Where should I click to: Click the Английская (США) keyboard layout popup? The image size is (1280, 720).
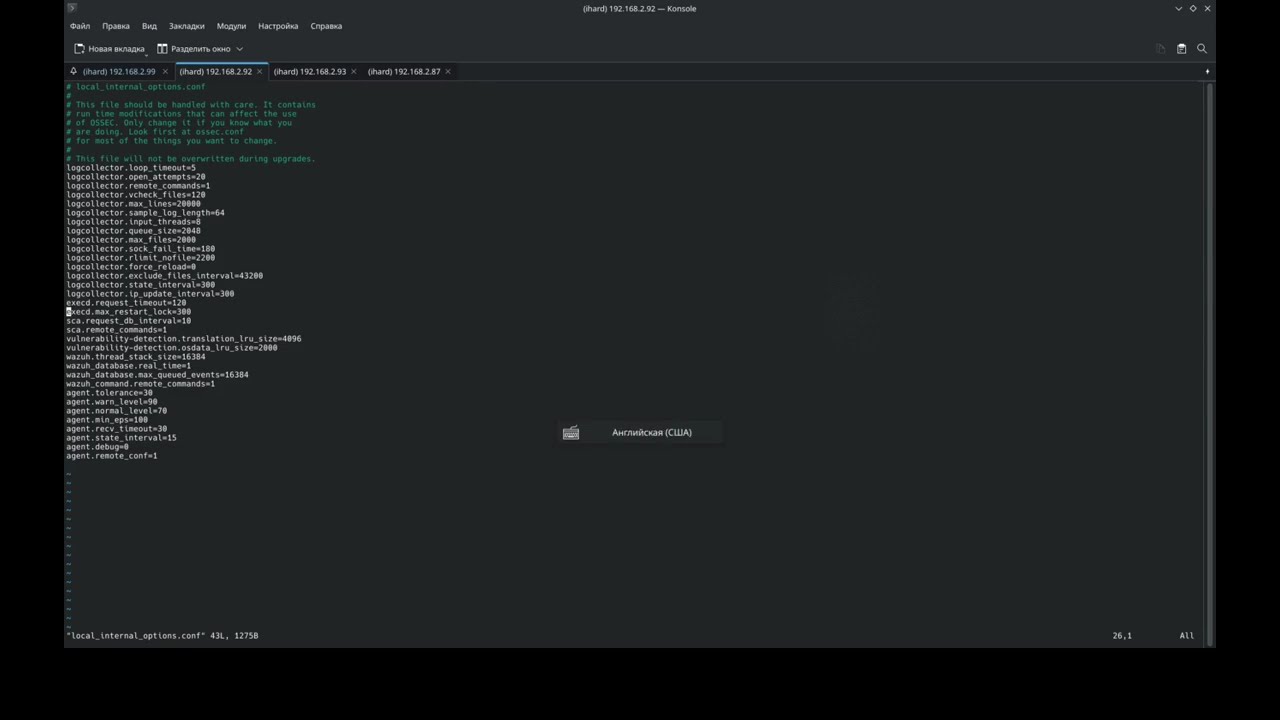coord(640,433)
